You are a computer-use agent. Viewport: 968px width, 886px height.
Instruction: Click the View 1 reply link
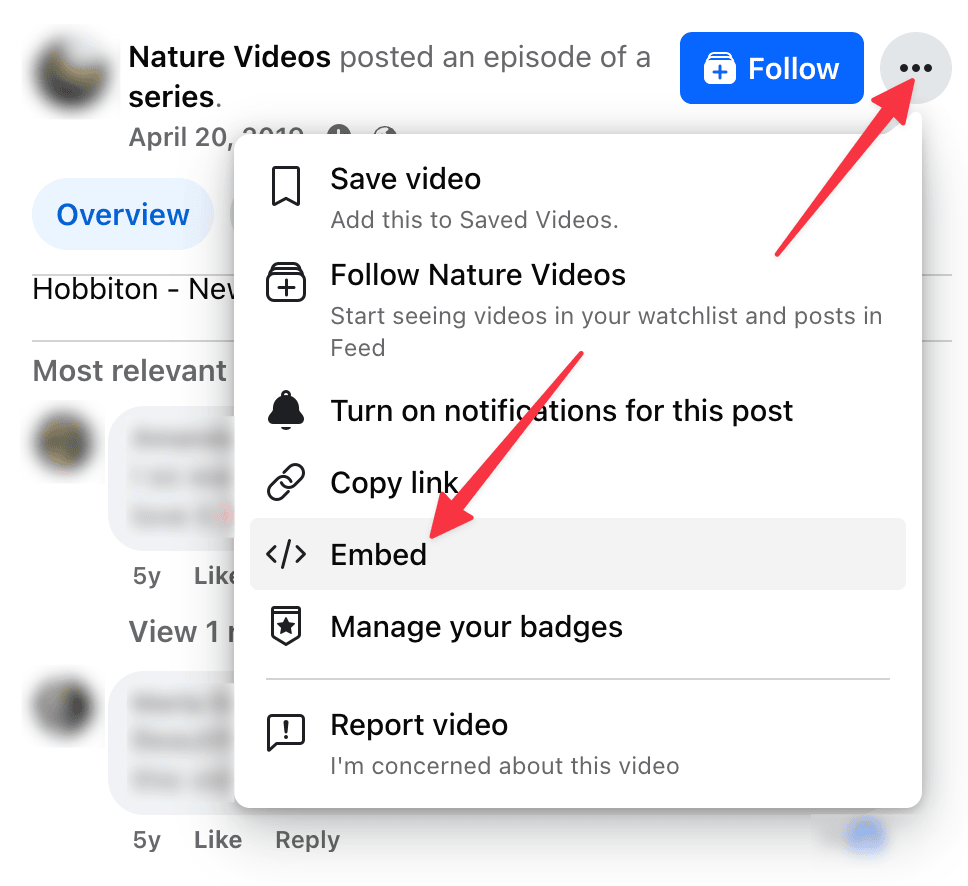[x=182, y=632]
